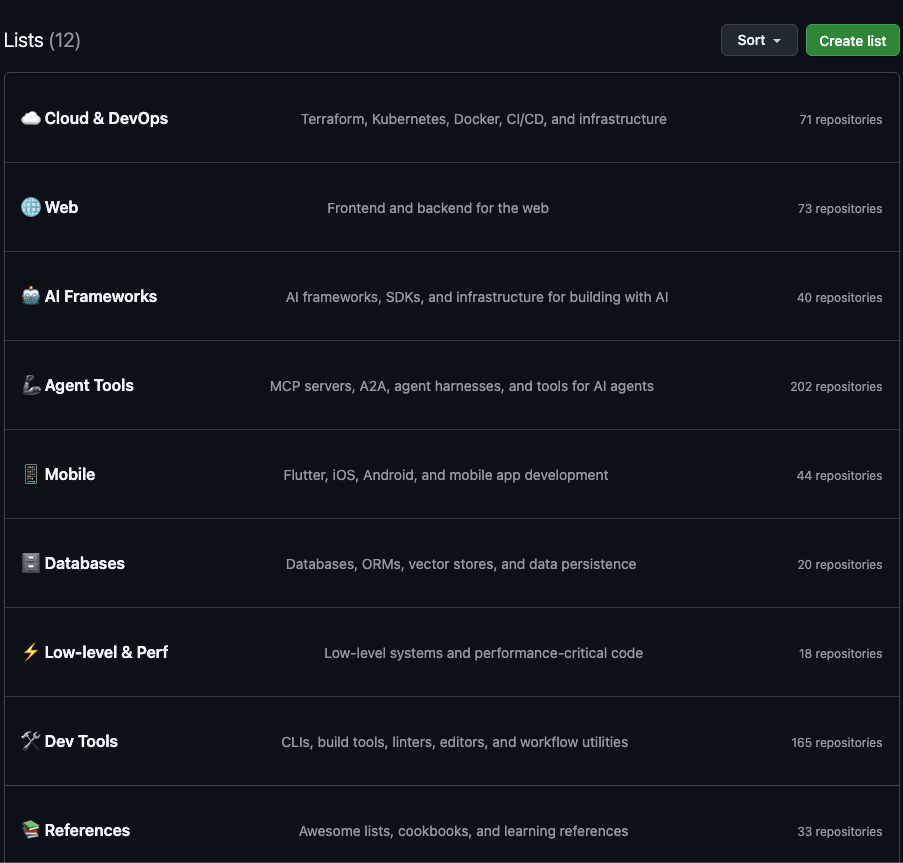The width and height of the screenshot is (903, 863).
Task: Click 'Flutter, iOS, Android' description
Action: (446, 475)
